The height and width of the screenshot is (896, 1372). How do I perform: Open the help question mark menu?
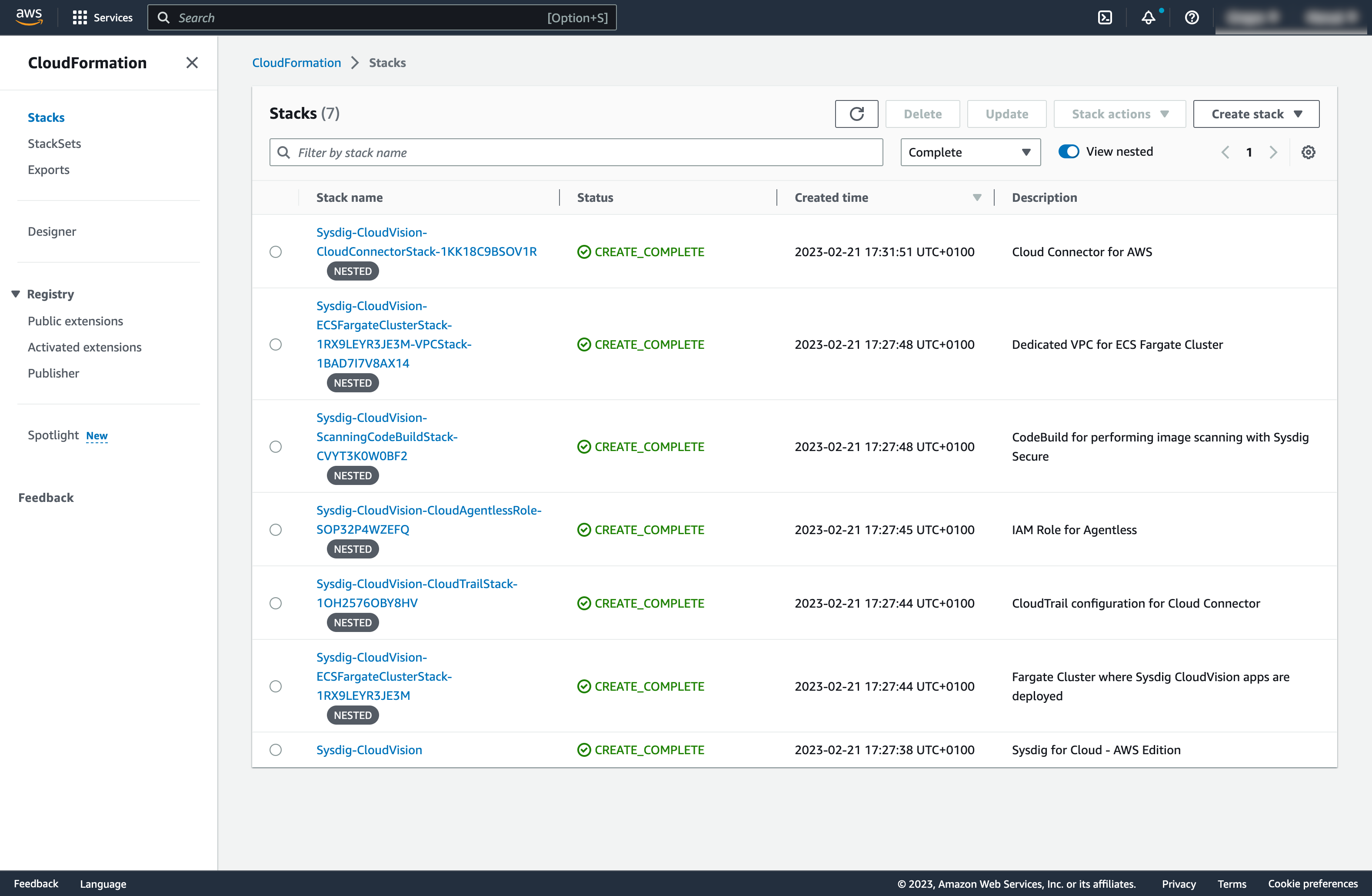tap(1192, 17)
